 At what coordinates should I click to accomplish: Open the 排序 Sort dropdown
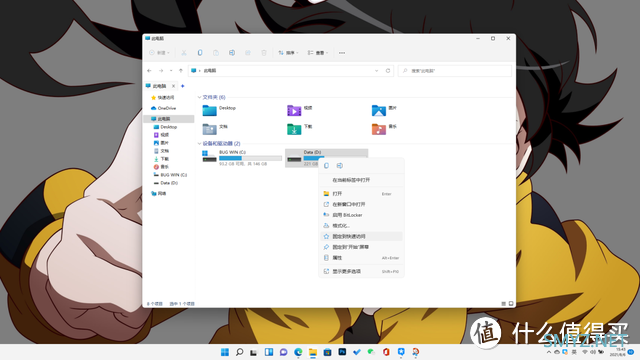click(288, 53)
